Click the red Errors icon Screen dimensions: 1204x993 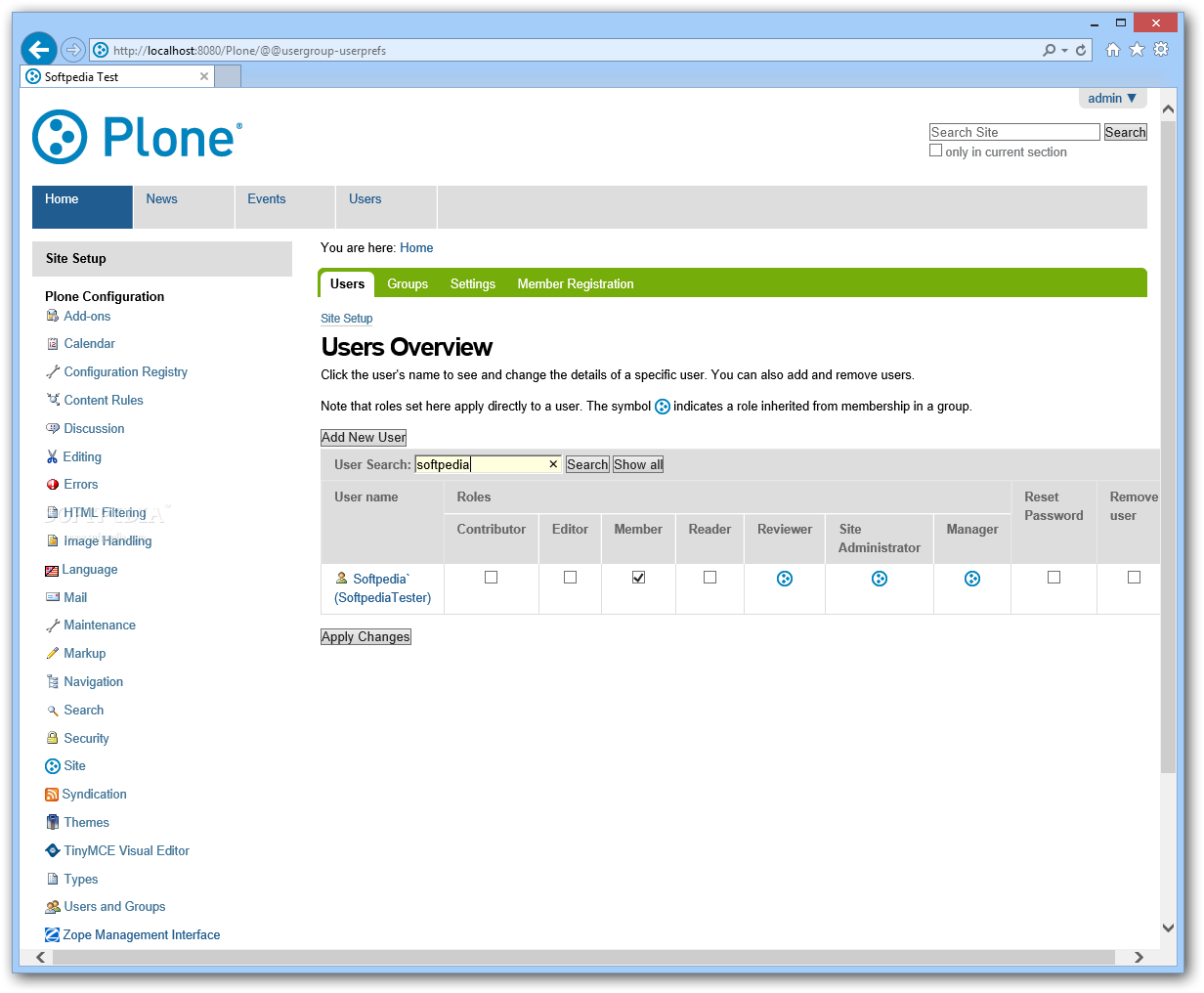tap(53, 485)
